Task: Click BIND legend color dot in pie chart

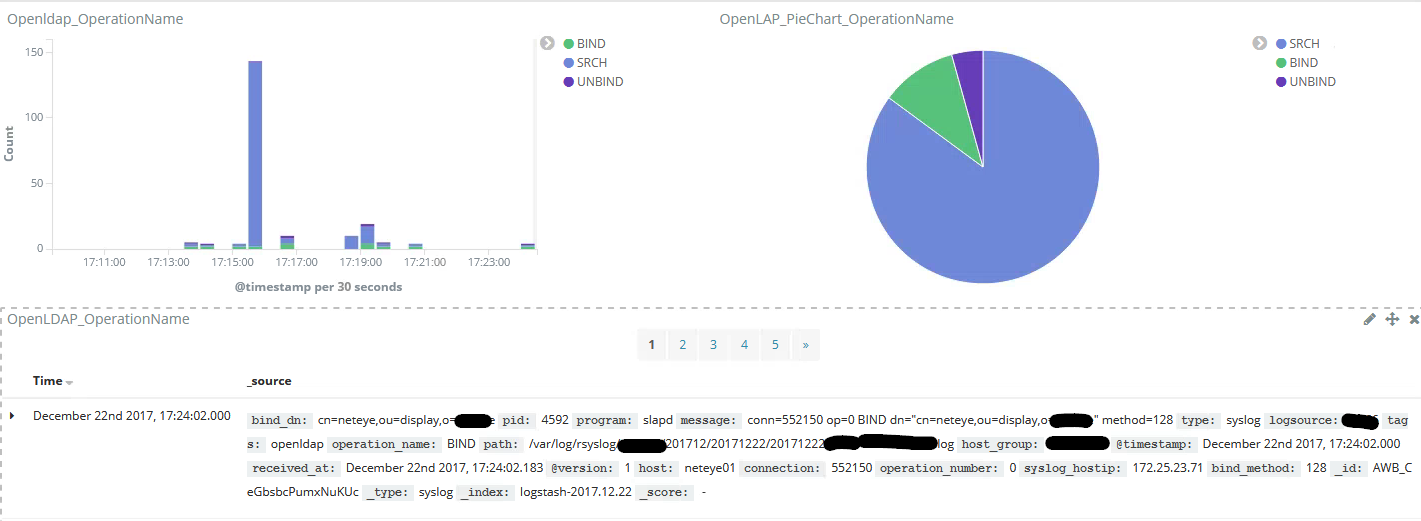Action: click(x=1282, y=63)
